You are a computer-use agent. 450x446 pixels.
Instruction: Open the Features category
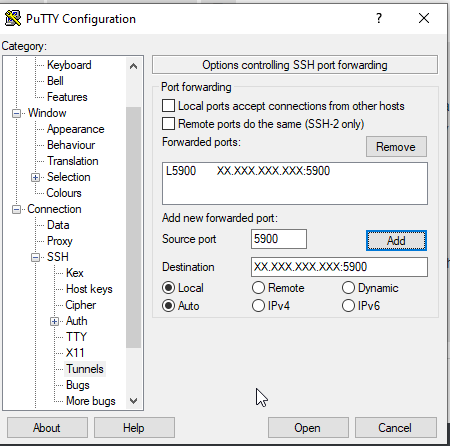(67, 97)
